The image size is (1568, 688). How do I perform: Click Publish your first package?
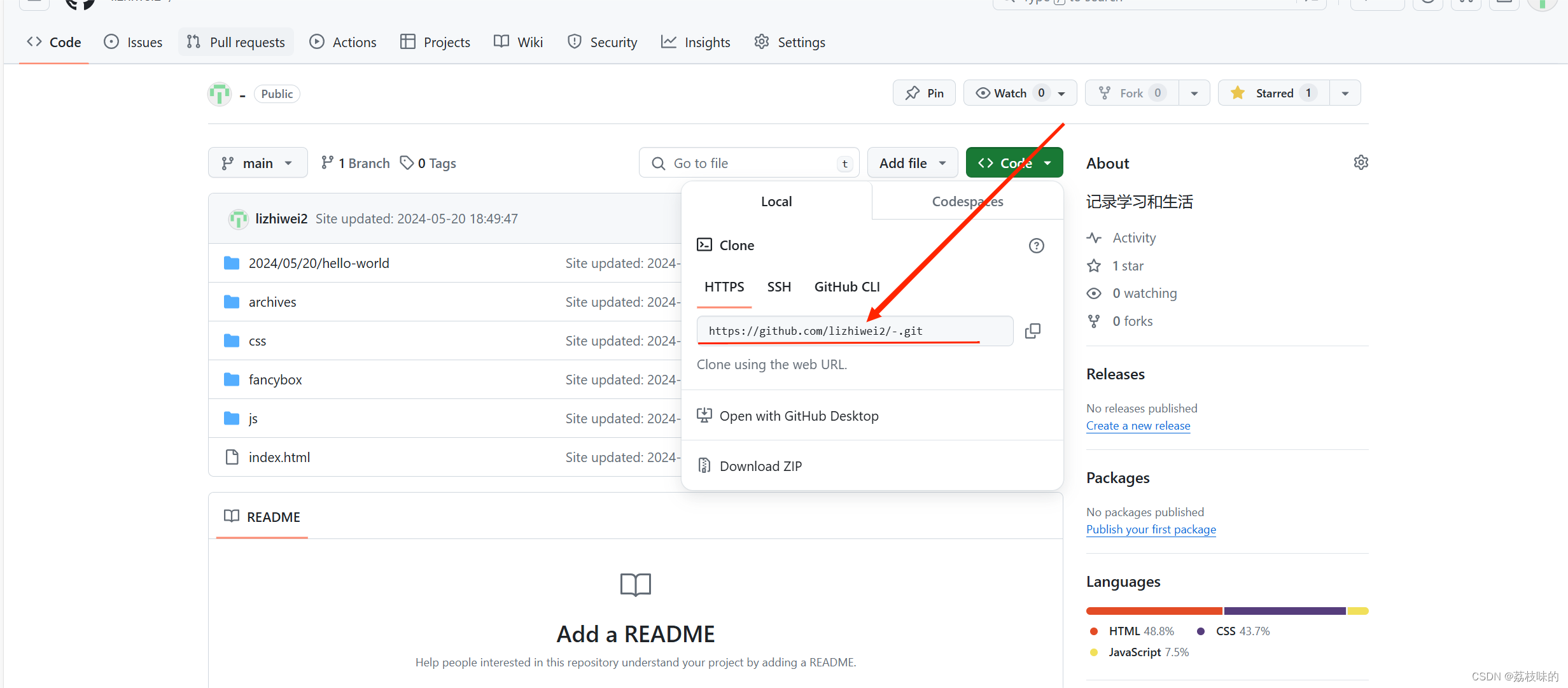click(x=1151, y=530)
